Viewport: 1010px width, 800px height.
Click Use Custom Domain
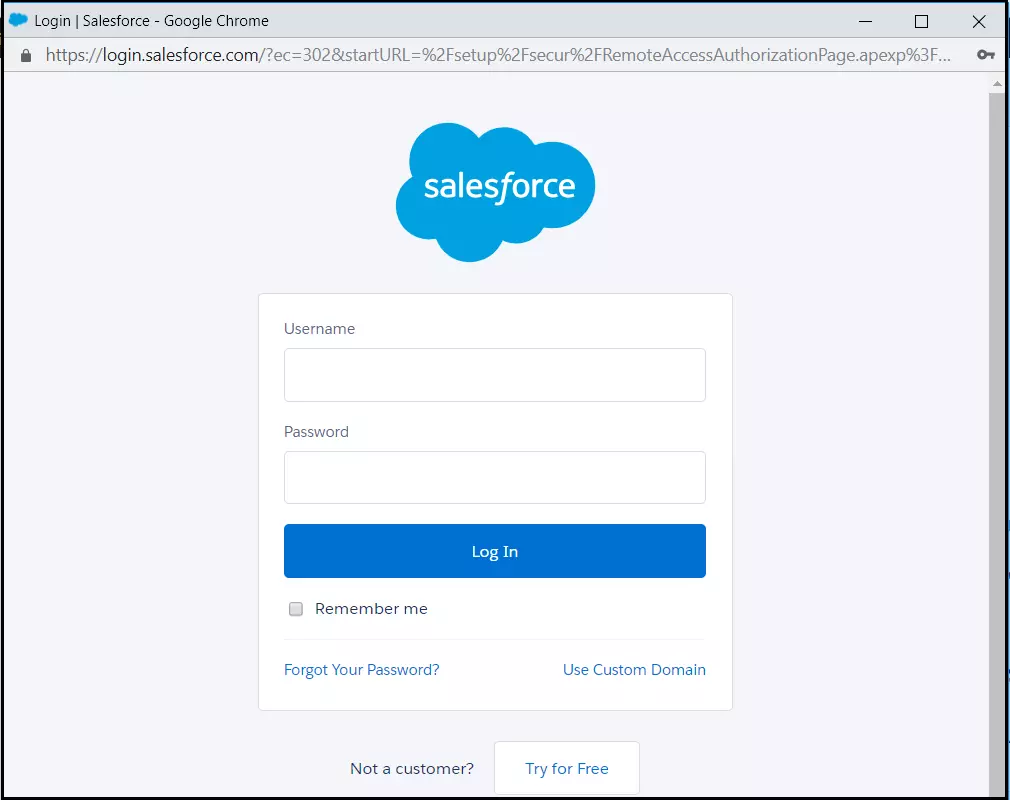click(x=634, y=669)
